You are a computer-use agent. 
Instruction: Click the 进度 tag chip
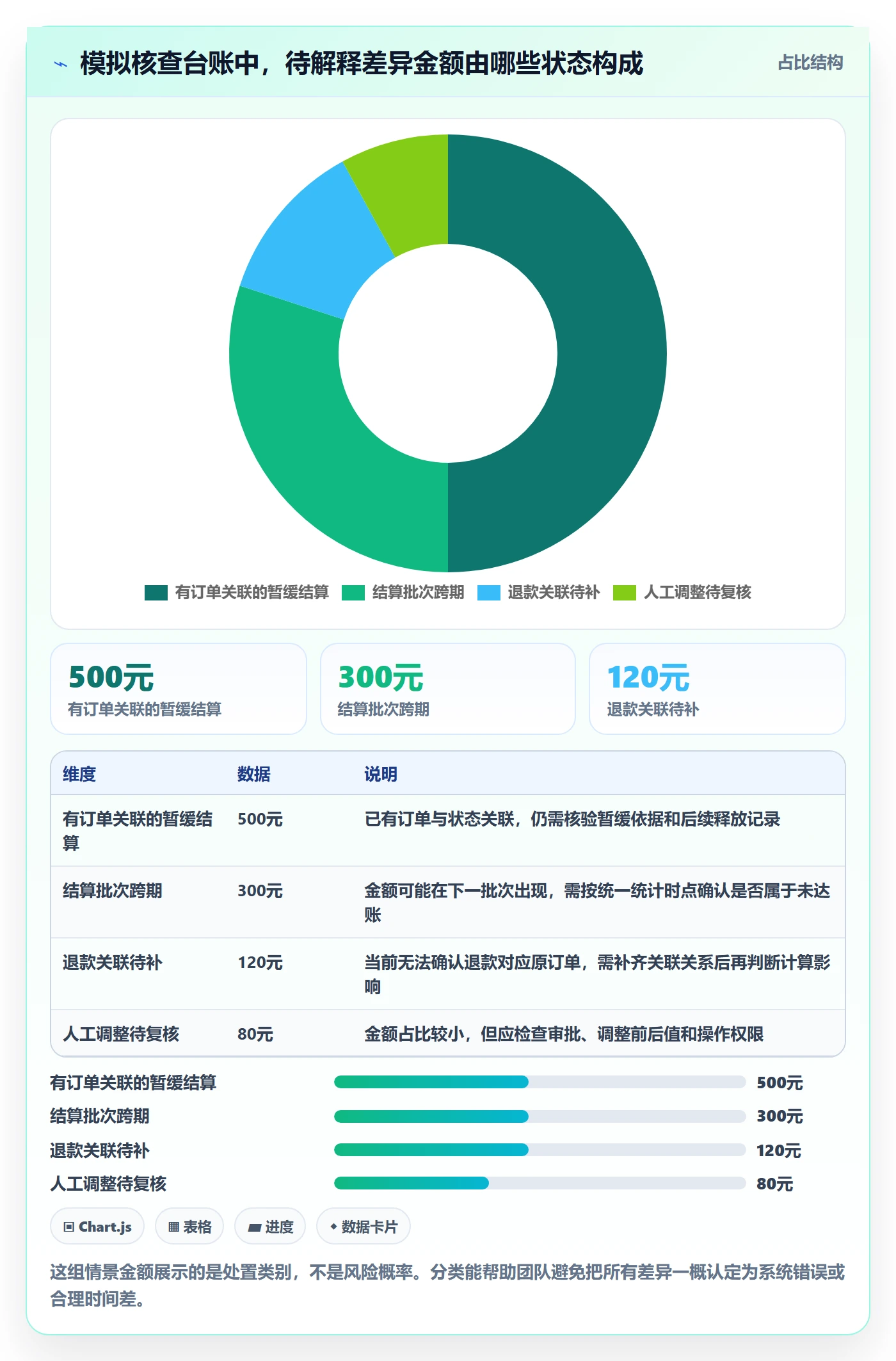coord(270,1227)
